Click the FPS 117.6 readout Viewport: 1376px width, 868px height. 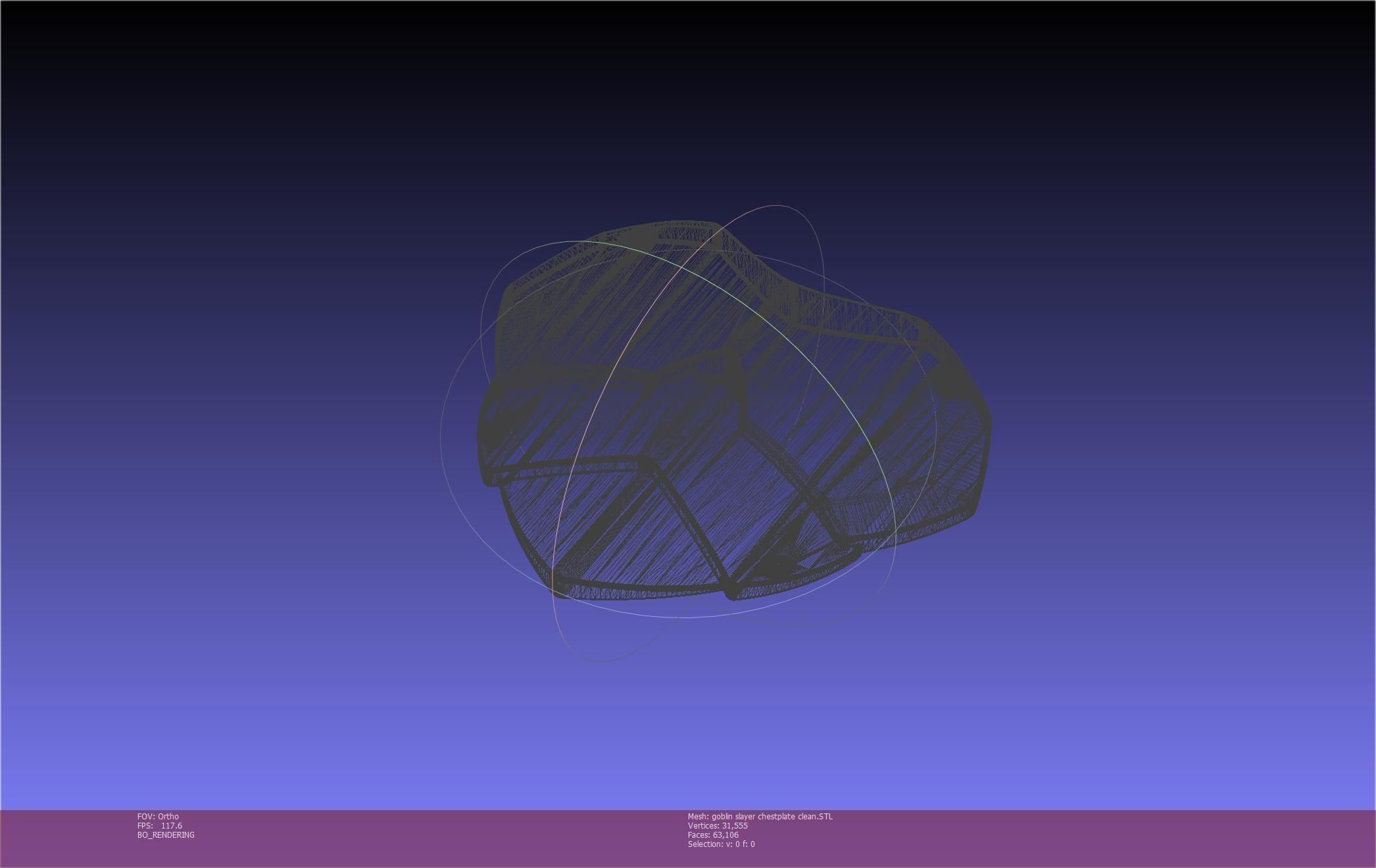pyautogui.click(x=160, y=825)
